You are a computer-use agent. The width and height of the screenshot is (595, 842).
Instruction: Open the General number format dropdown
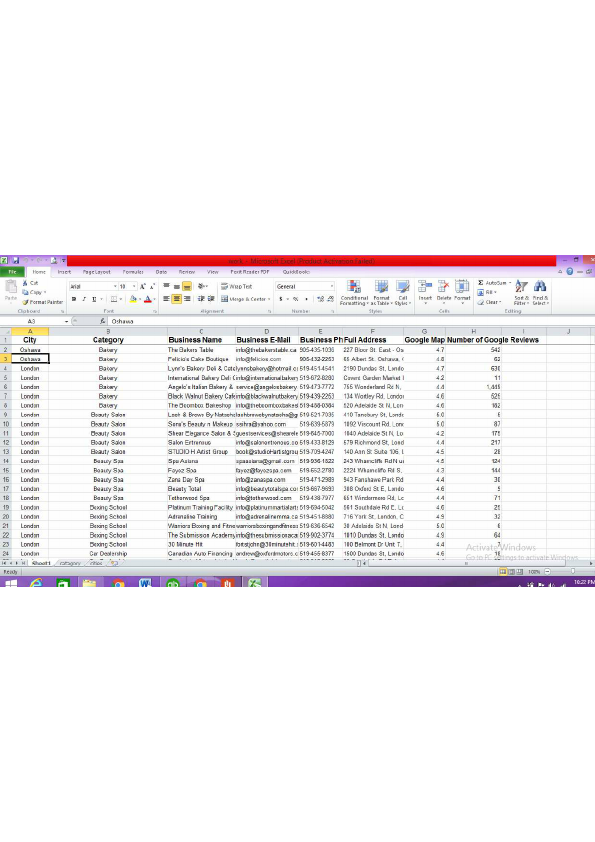pos(331,286)
